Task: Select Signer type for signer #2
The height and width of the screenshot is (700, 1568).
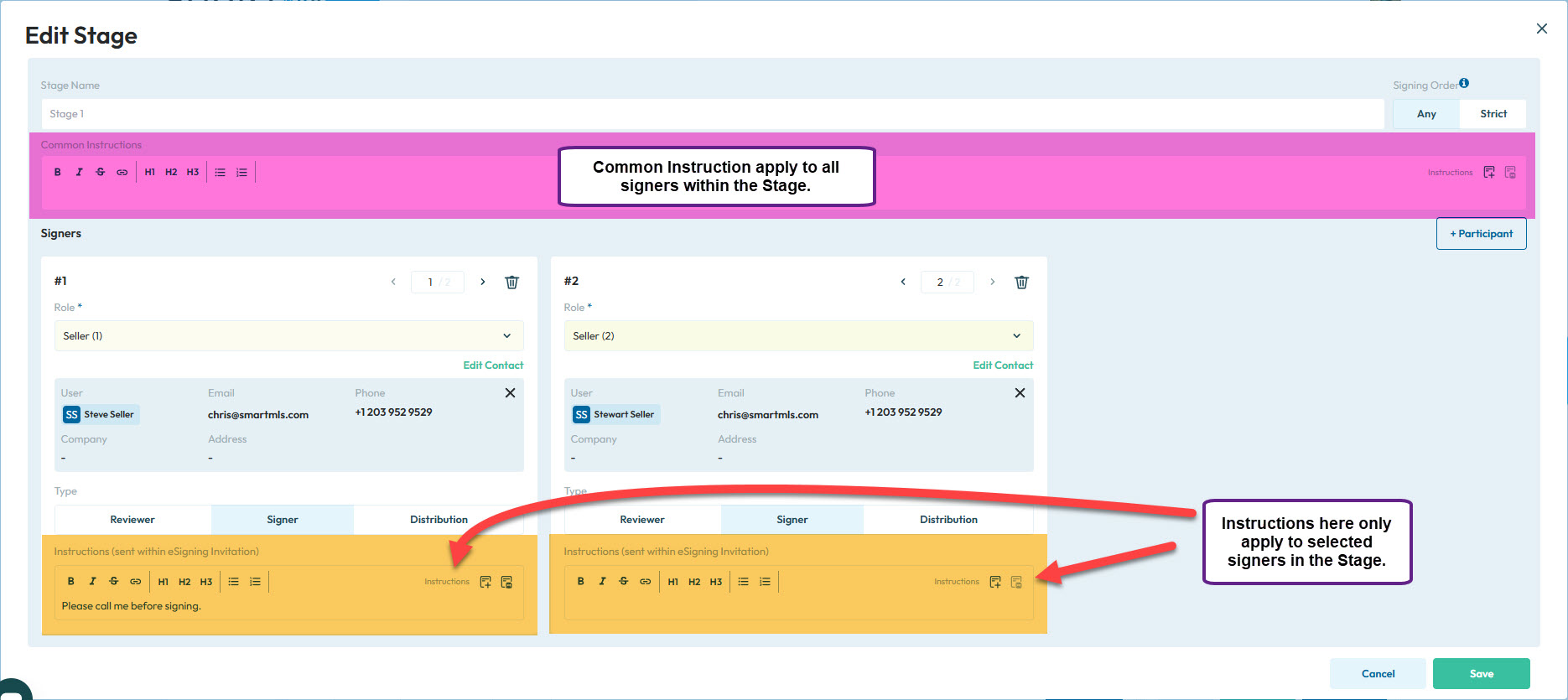Action: point(792,520)
